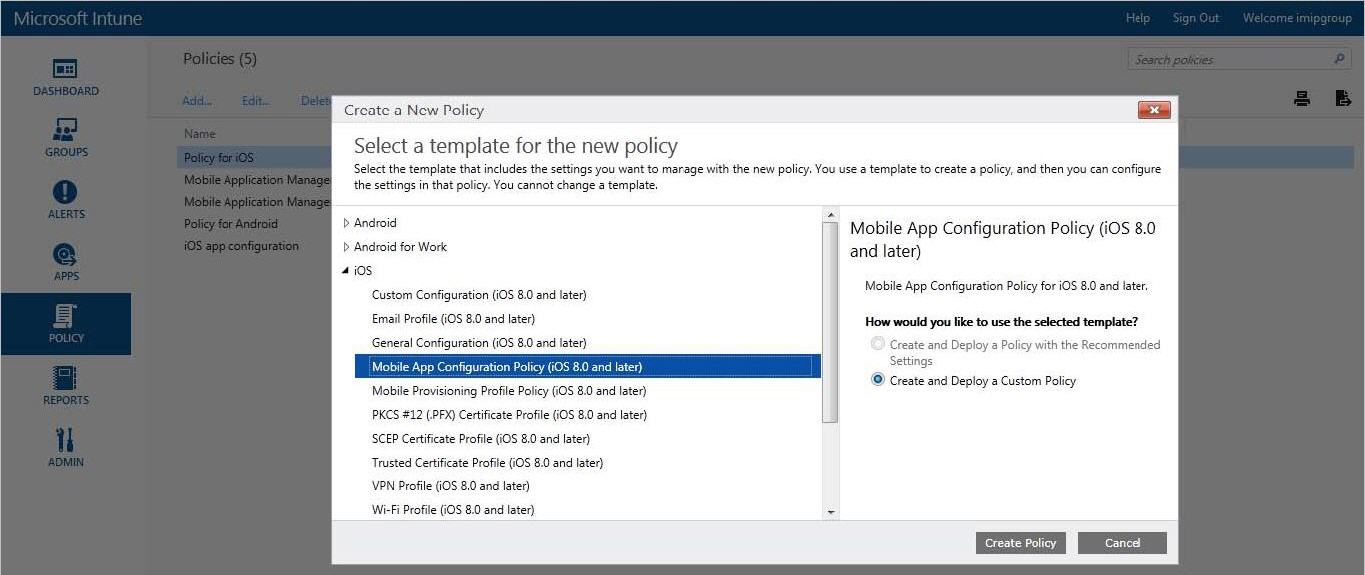Open the Admin tools icon

tap(65, 441)
